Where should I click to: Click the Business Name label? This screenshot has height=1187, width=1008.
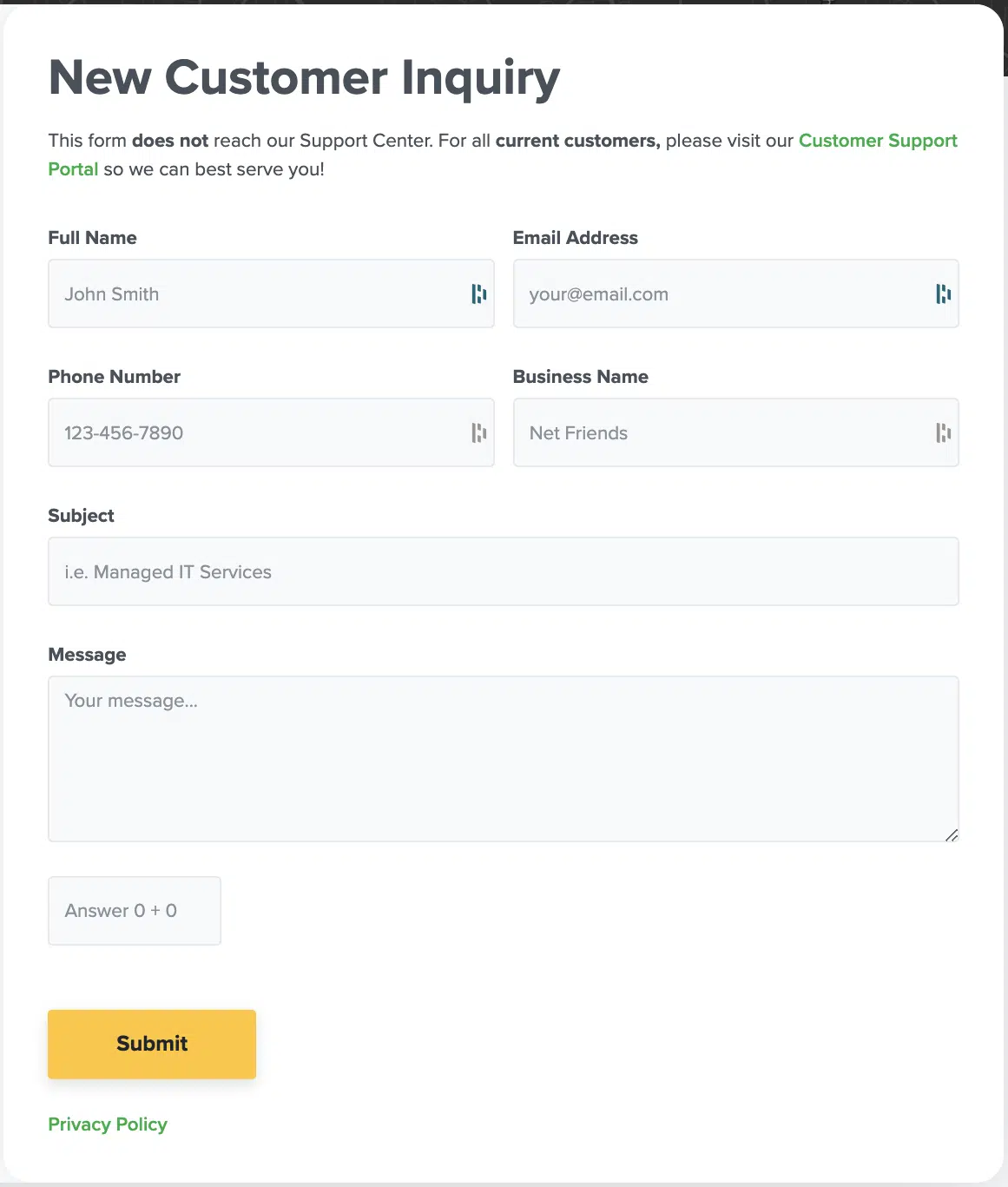[580, 377]
